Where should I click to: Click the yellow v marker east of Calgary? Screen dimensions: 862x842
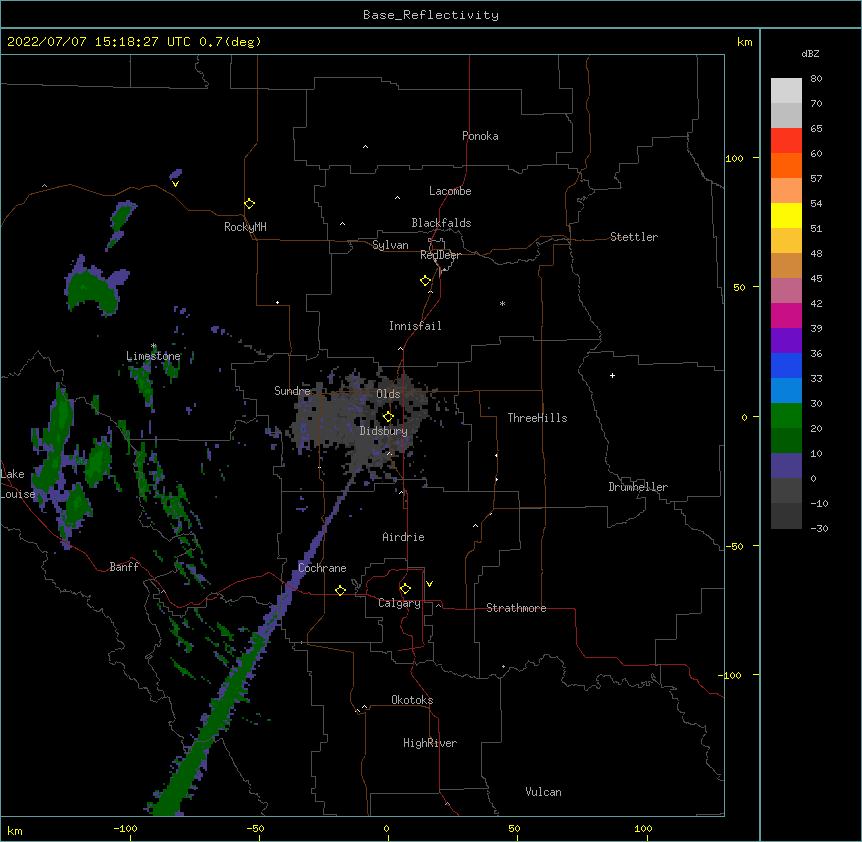[x=429, y=584]
